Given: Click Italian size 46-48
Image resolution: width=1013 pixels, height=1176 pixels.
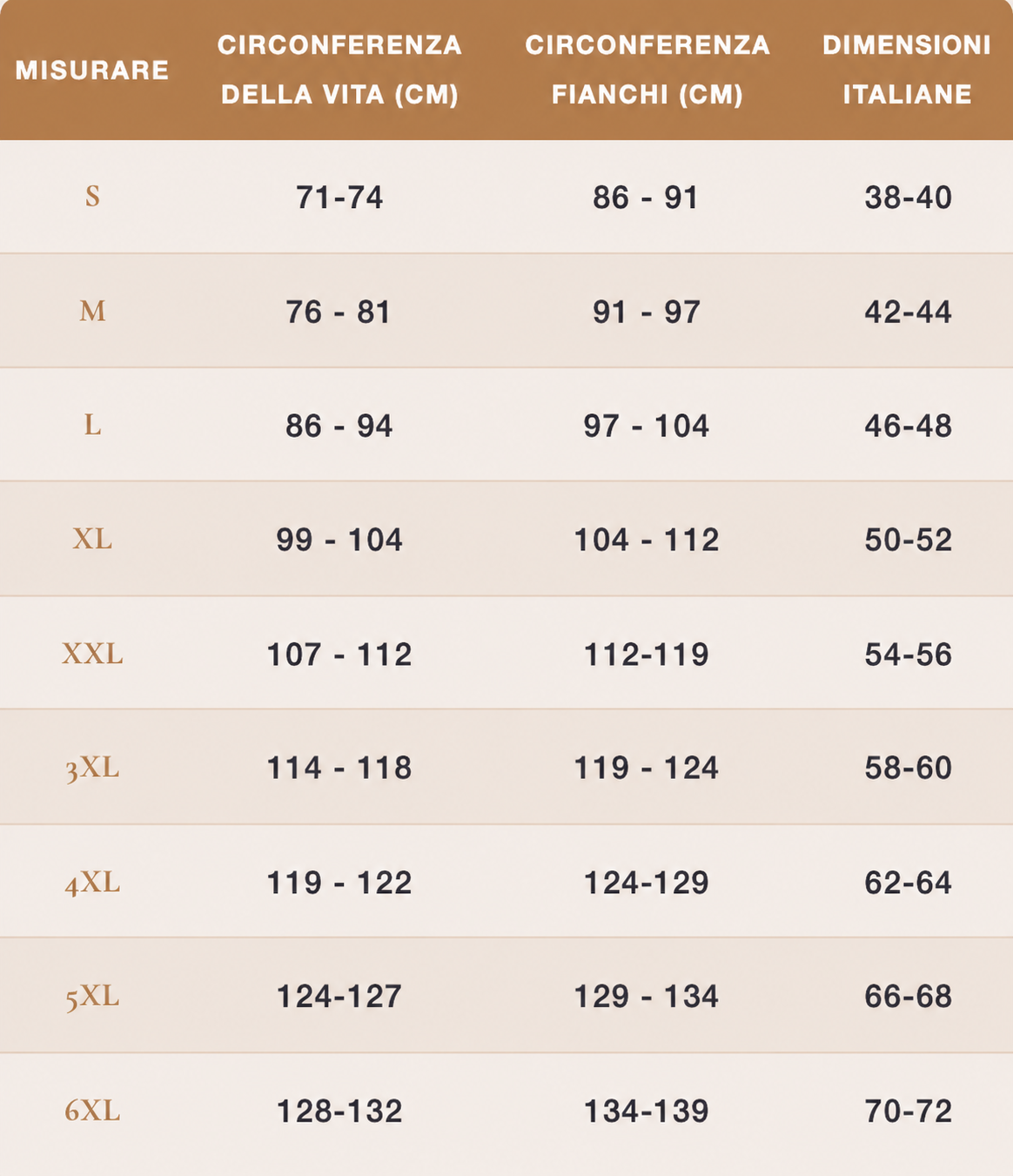Looking at the screenshot, I should 908,426.
